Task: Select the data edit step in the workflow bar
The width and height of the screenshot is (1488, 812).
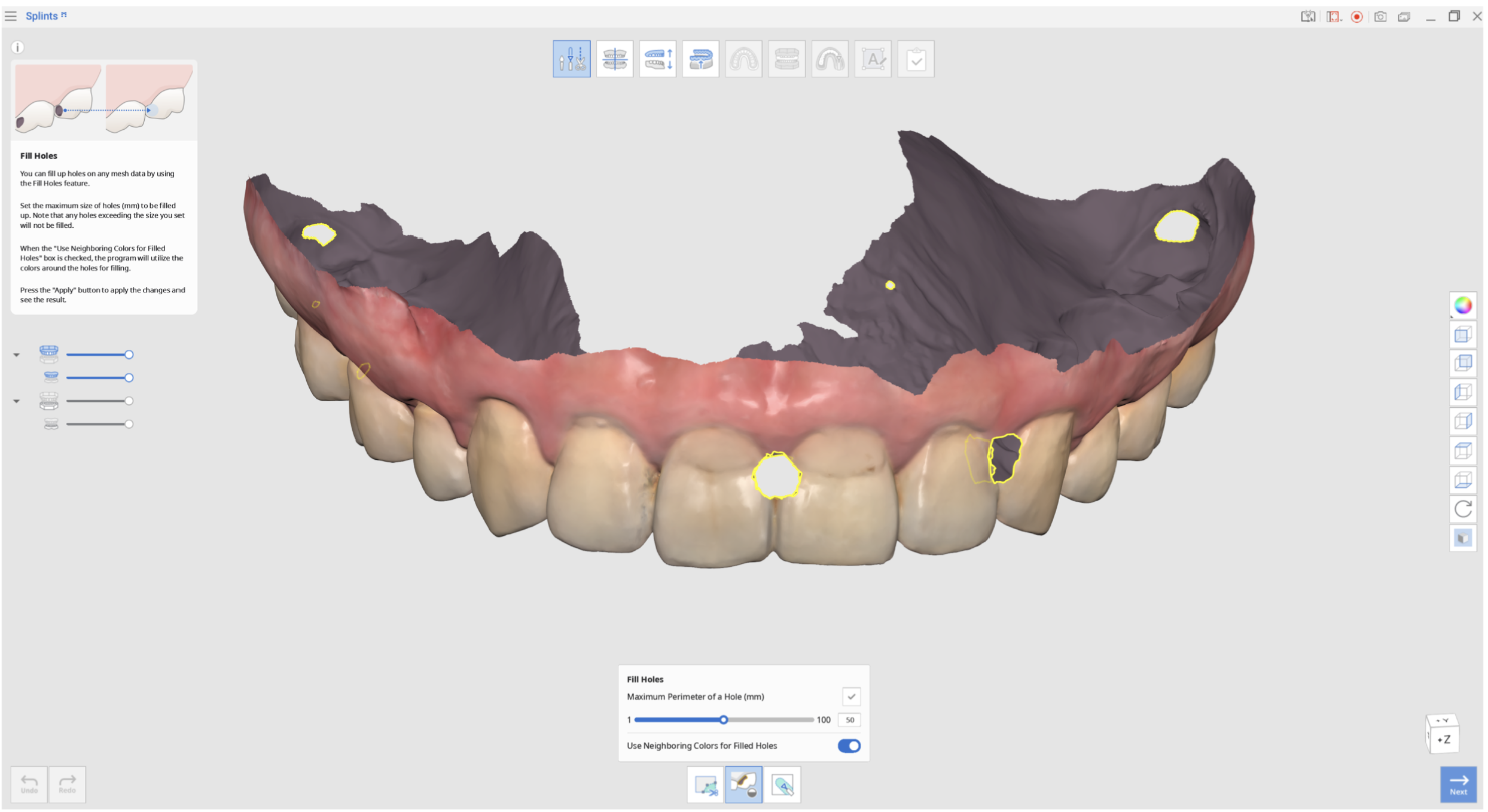Action: click(572, 59)
